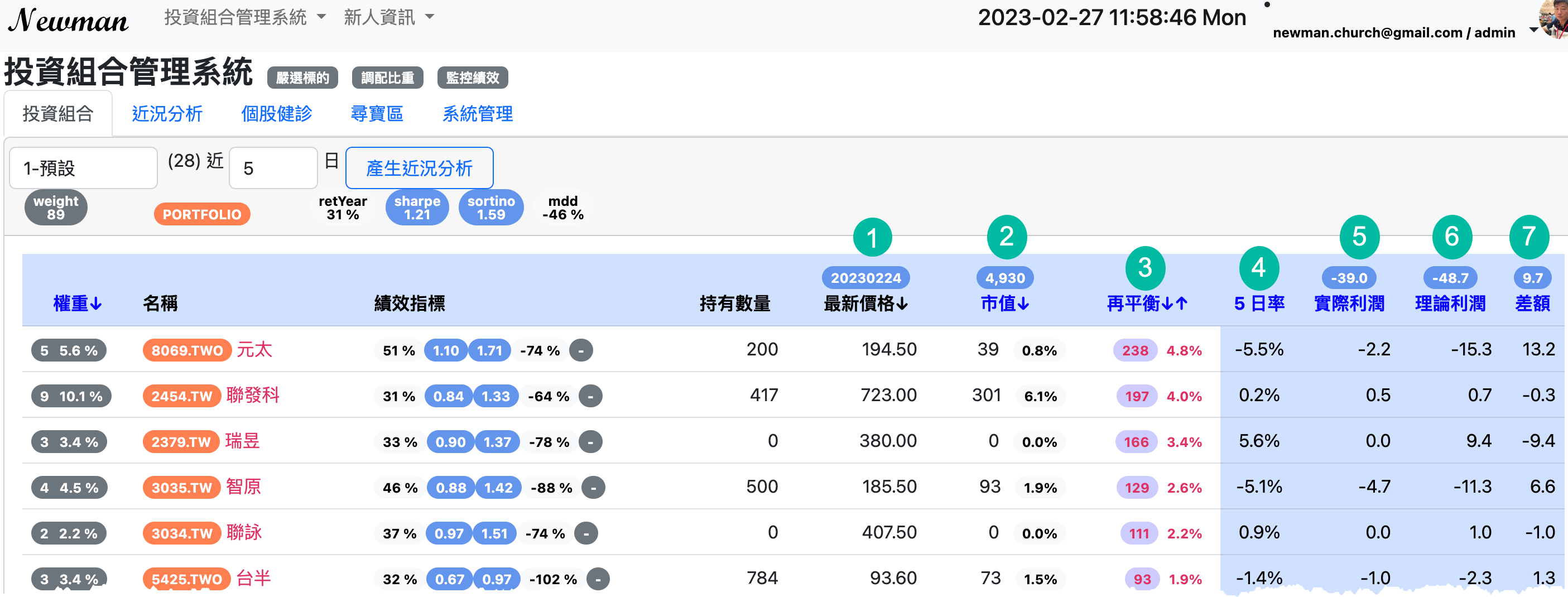Screen dimensions: 1568x597
Task: Click the green circle number 1 marker
Action: point(872,237)
